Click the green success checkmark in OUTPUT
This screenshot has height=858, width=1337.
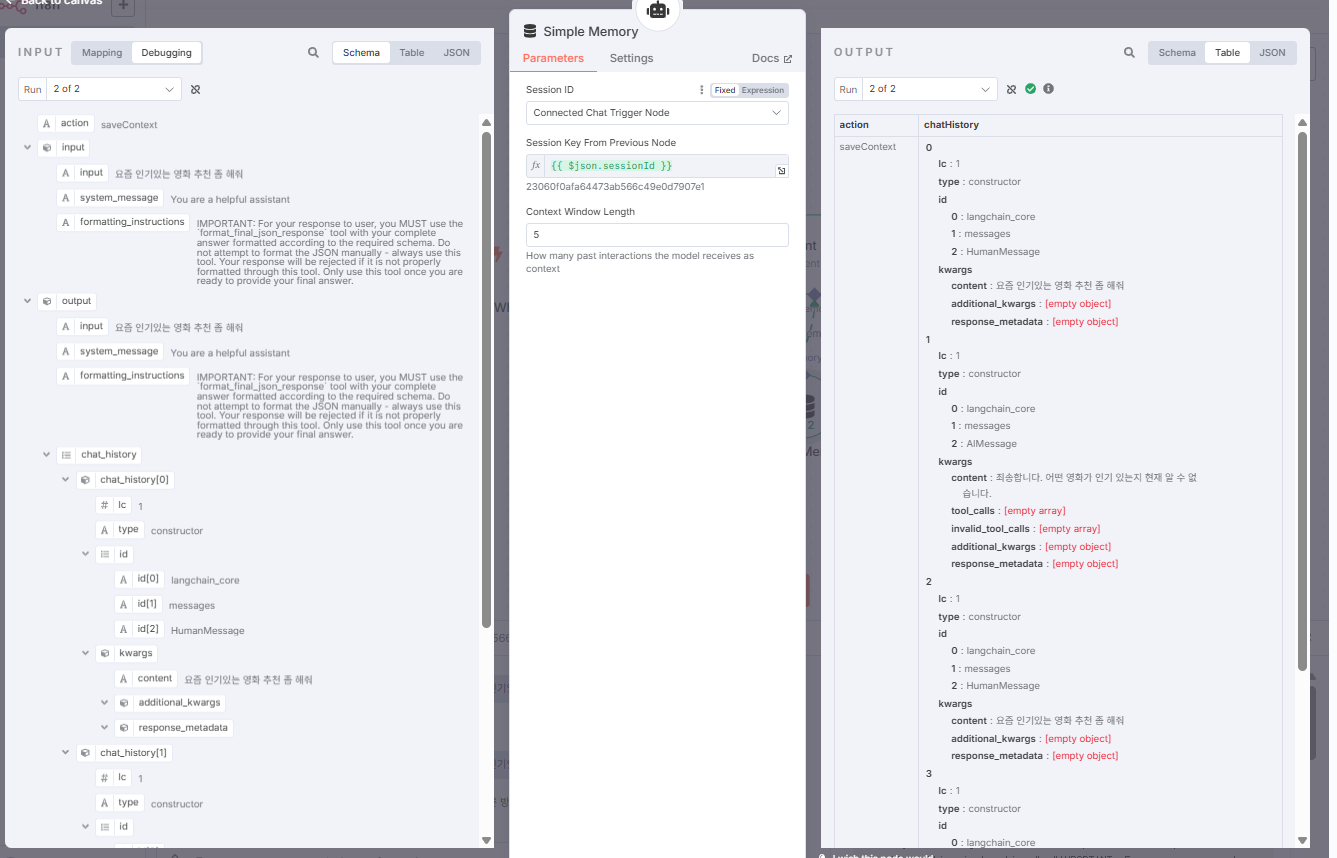pos(1030,89)
